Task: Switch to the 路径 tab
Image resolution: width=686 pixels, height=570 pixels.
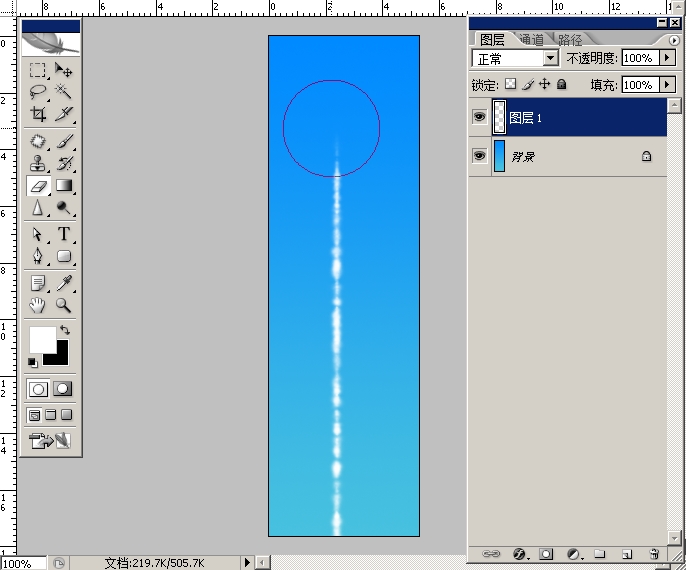Action: [x=570, y=40]
